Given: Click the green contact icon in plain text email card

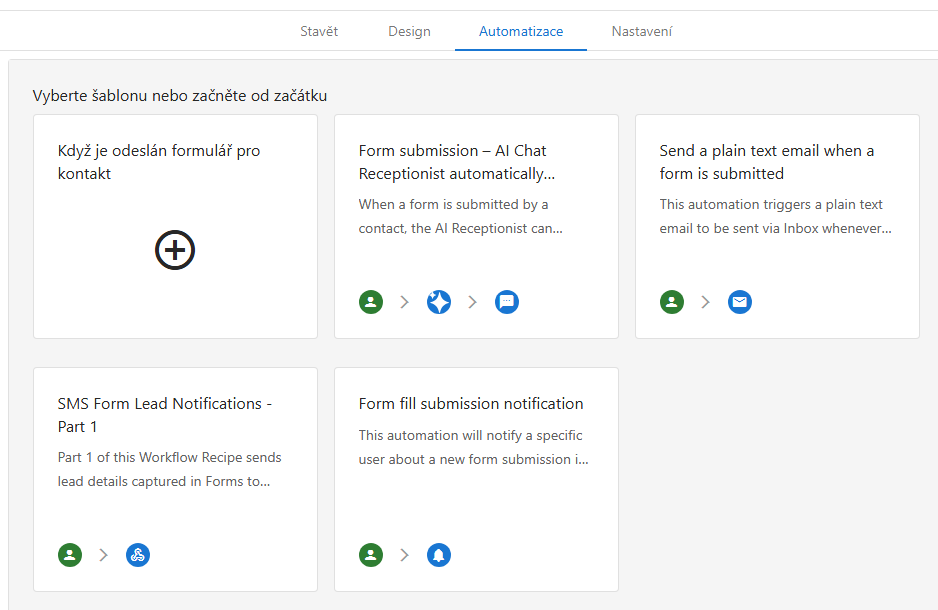Looking at the screenshot, I should 672,302.
